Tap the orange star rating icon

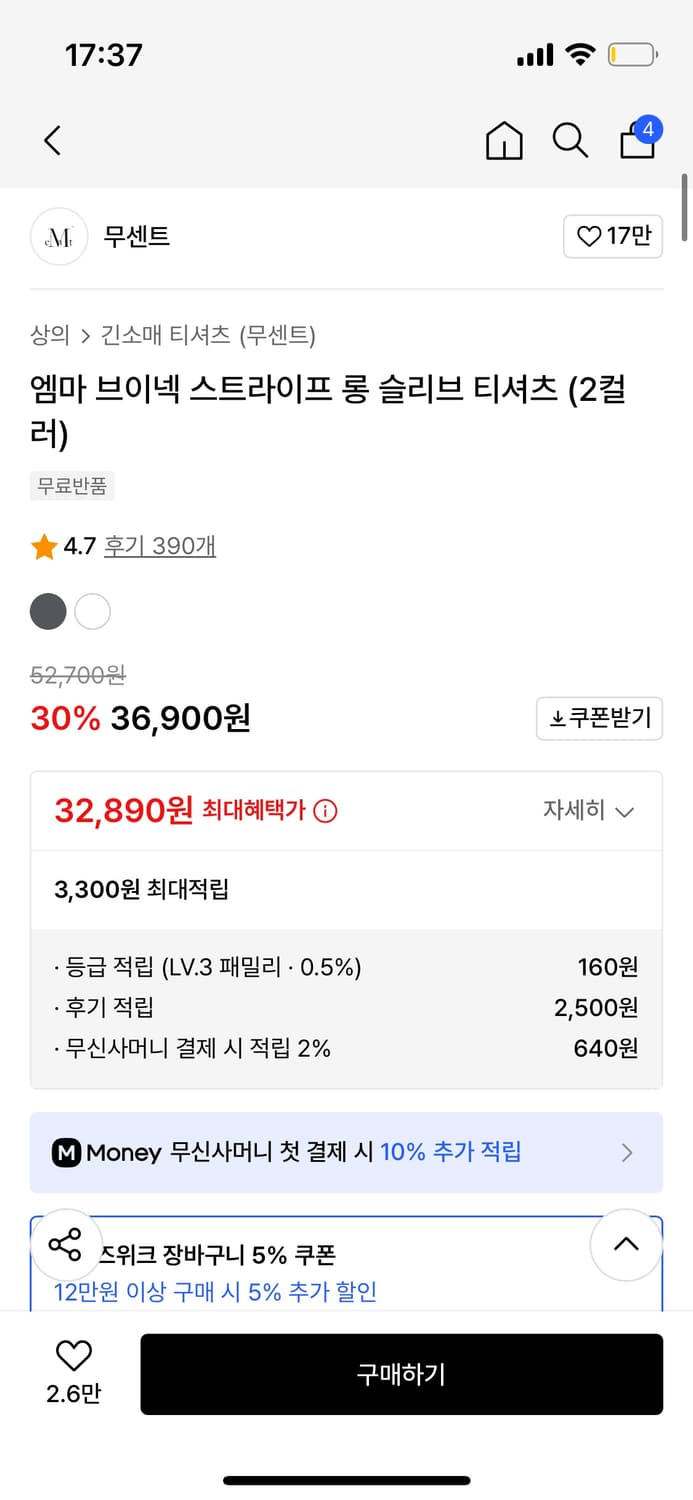[43, 546]
